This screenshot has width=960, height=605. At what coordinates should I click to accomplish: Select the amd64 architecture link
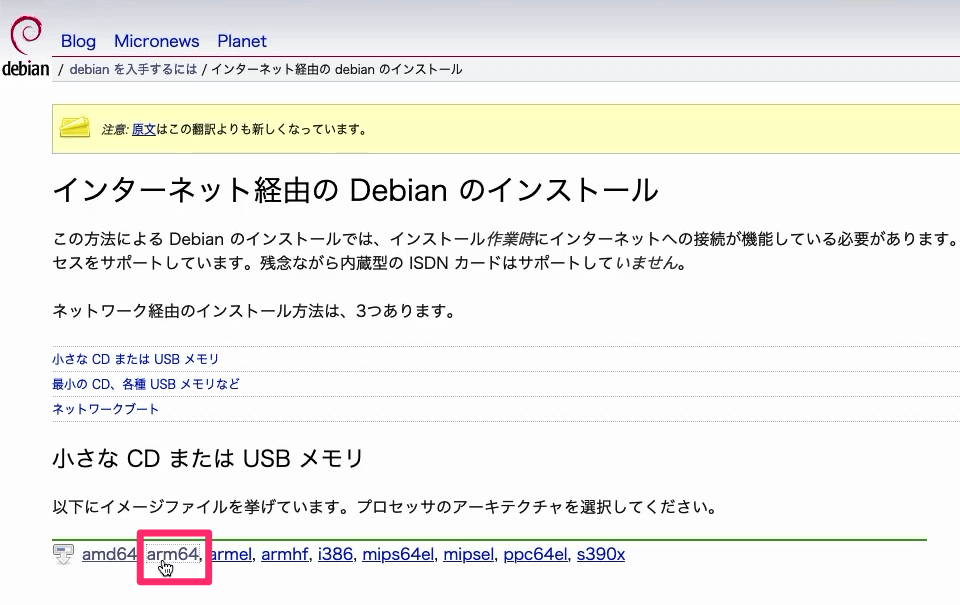click(109, 554)
